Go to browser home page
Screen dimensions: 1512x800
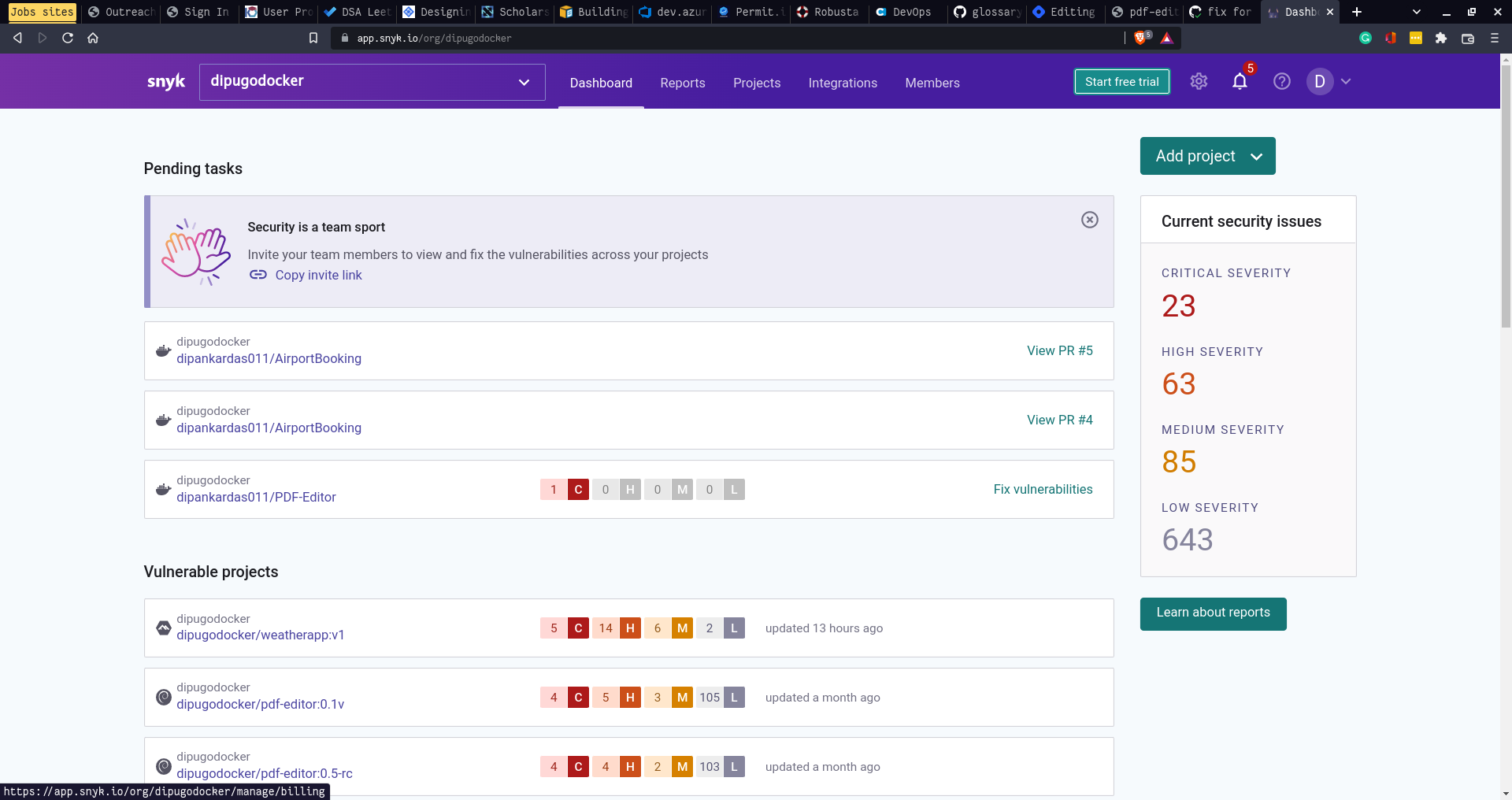[x=93, y=38]
